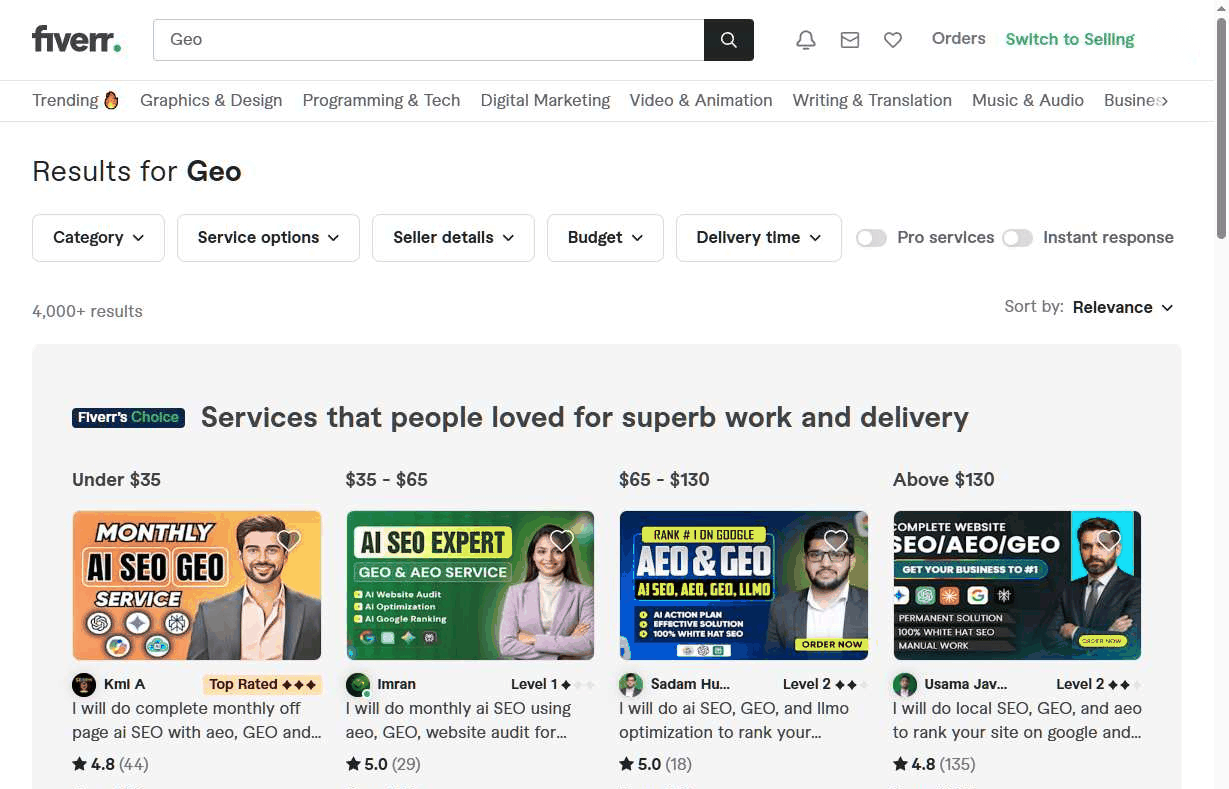Click the 4.8 (44) rating
Screen dimensions: 1229x789
click(110, 764)
